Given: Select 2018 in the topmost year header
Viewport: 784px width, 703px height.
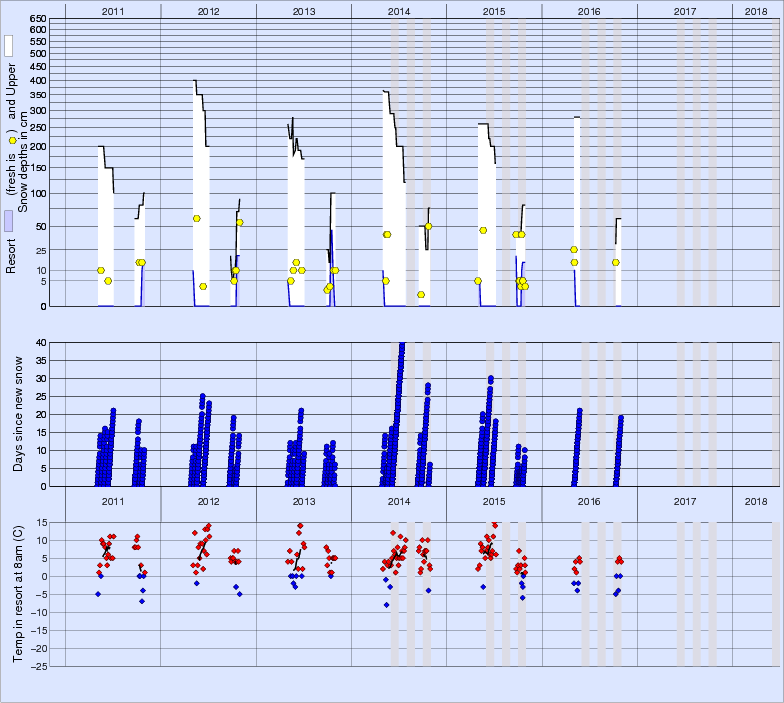Looking at the screenshot, I should point(757,10).
